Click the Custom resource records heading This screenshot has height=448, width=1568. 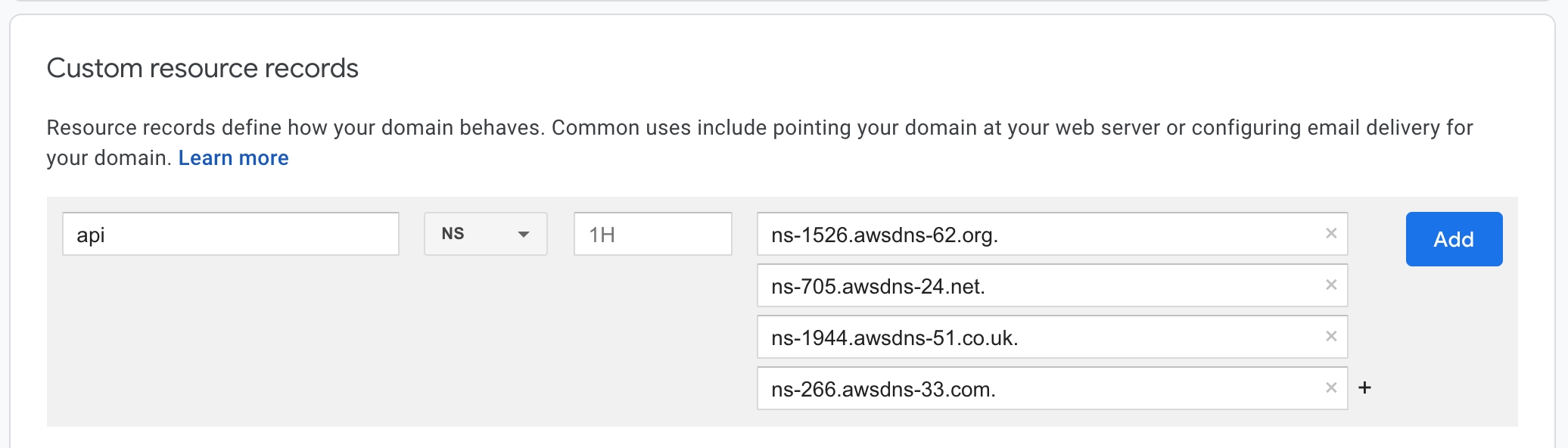pyautogui.click(x=203, y=68)
